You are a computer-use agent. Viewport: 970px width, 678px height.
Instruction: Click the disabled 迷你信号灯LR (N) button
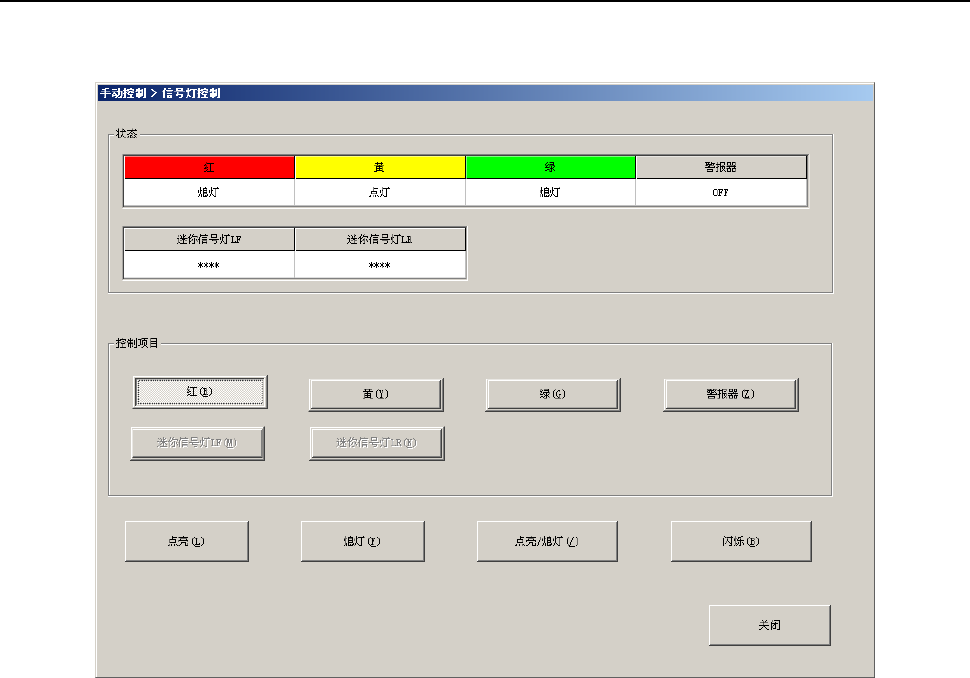pyautogui.click(x=377, y=443)
